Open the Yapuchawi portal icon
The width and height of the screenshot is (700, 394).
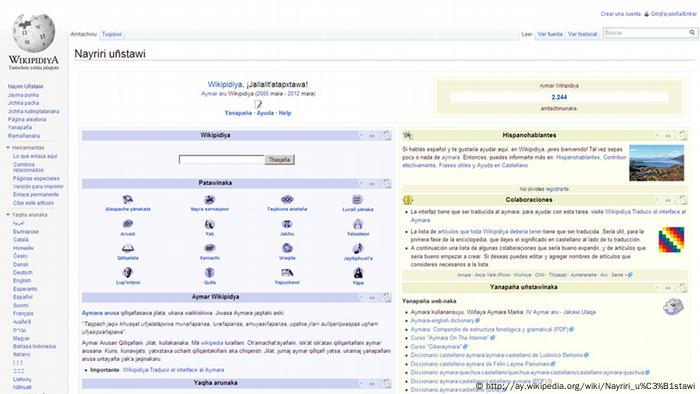click(287, 273)
